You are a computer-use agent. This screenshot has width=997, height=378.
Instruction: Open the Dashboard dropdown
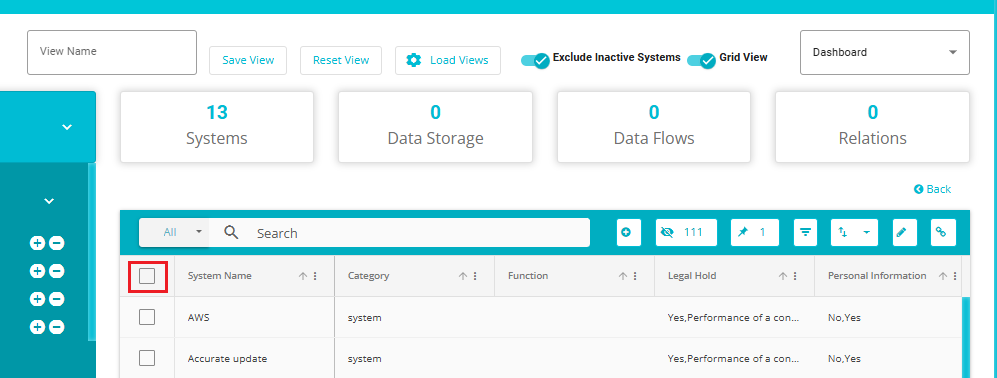pyautogui.click(x=884, y=52)
